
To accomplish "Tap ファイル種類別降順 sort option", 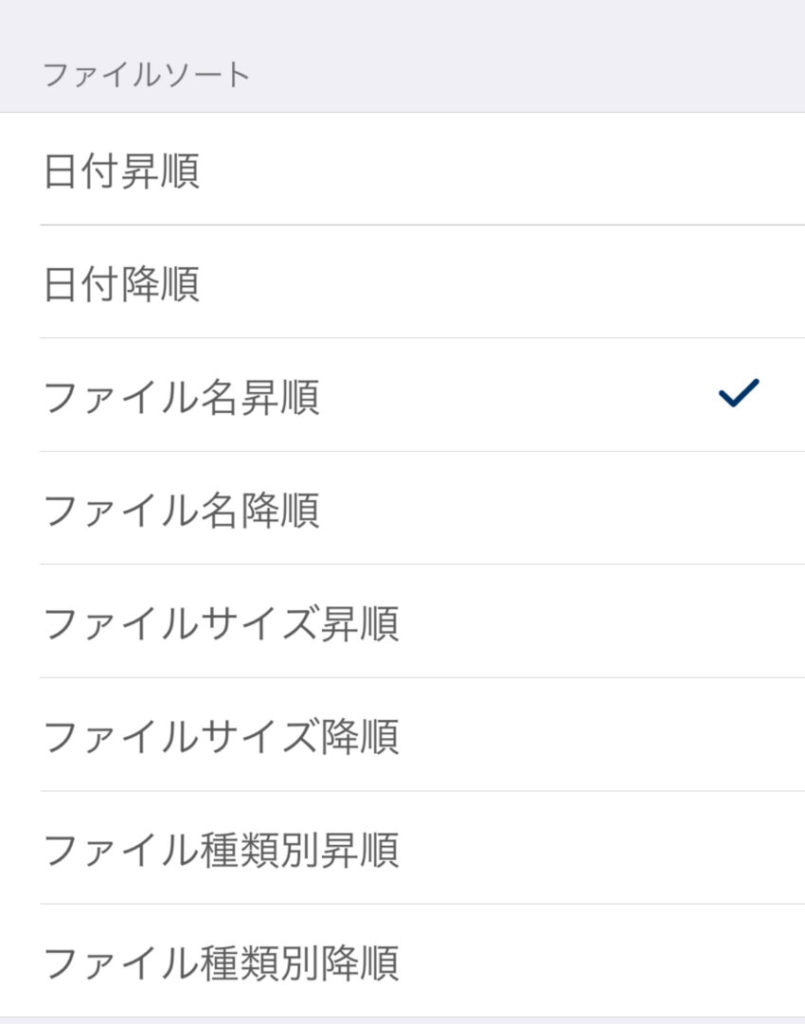I will 222,962.
